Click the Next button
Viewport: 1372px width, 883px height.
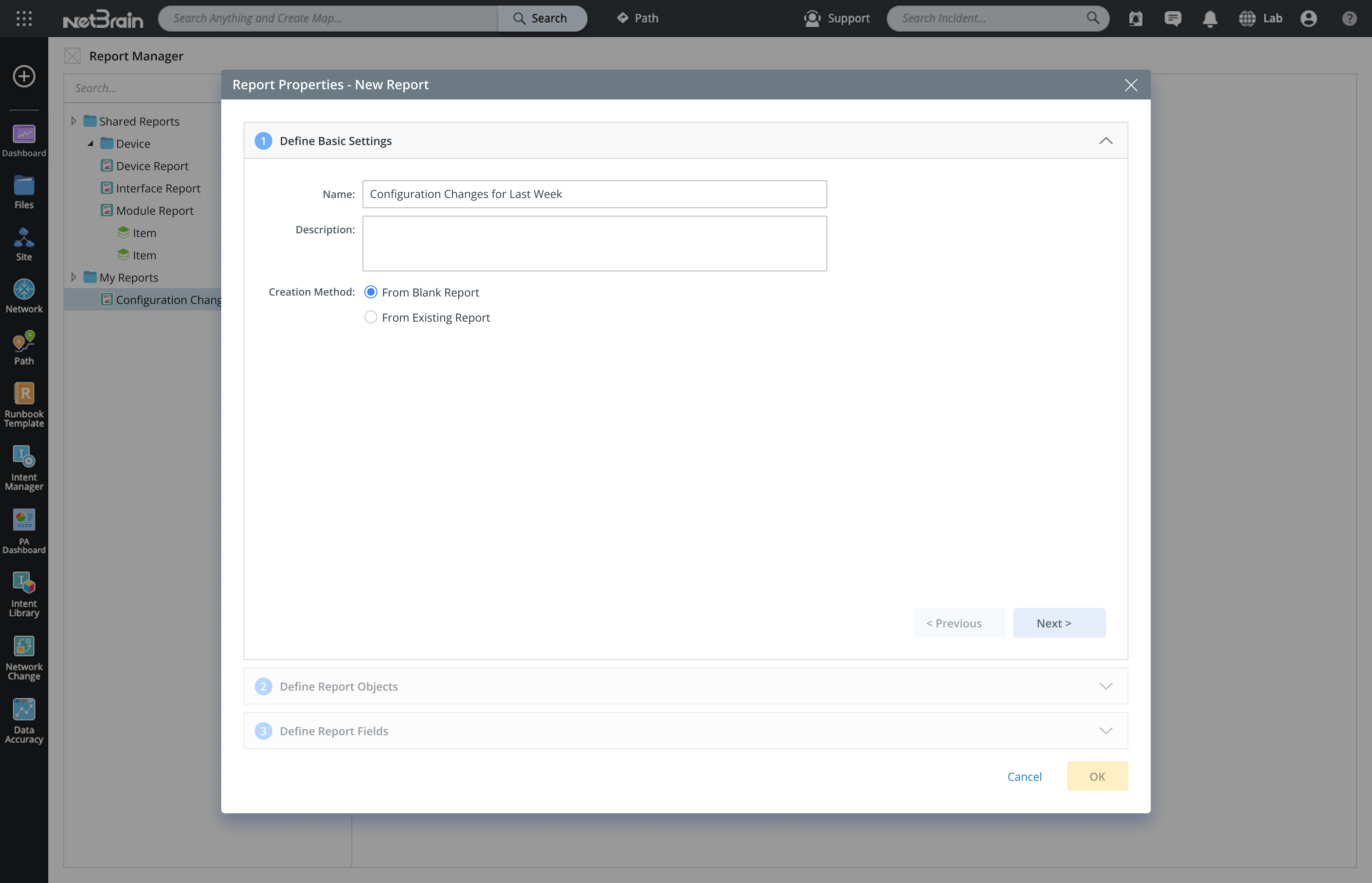pyautogui.click(x=1058, y=623)
